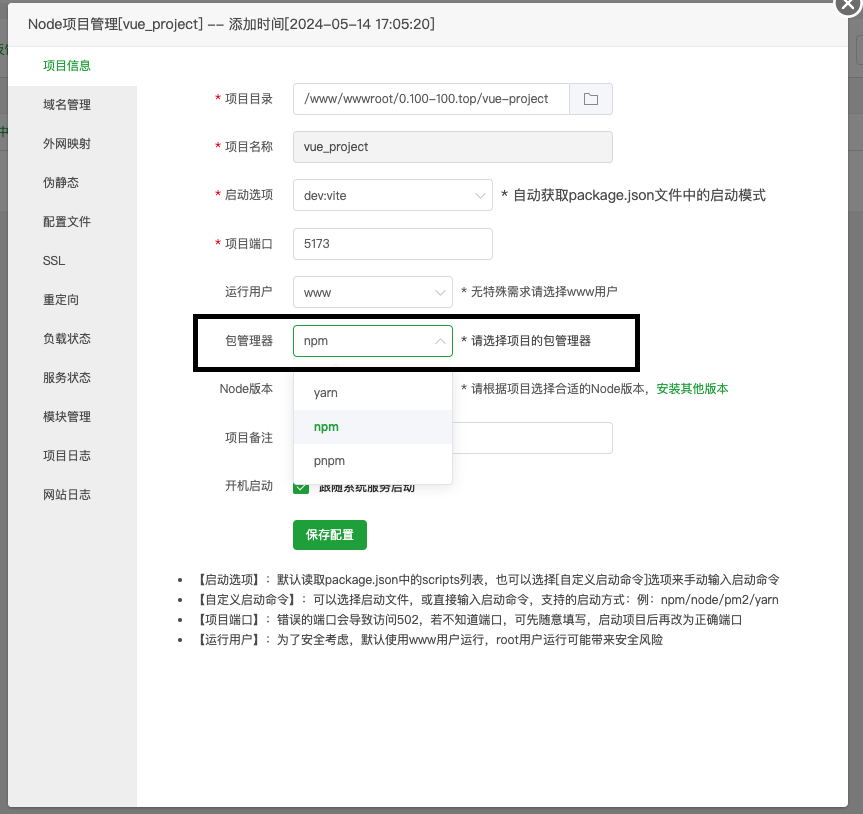863x814 pixels.
Task: Choose pnpm from package manager list
Action: click(x=373, y=461)
